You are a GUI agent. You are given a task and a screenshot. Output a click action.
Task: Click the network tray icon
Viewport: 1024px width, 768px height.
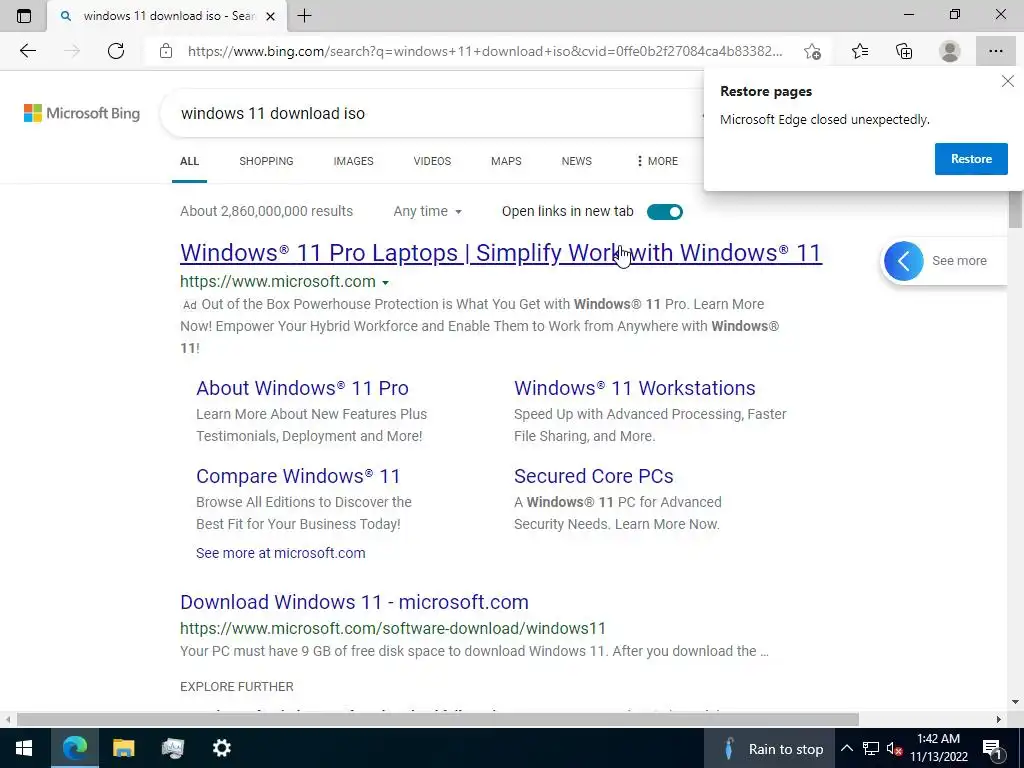pos(871,748)
